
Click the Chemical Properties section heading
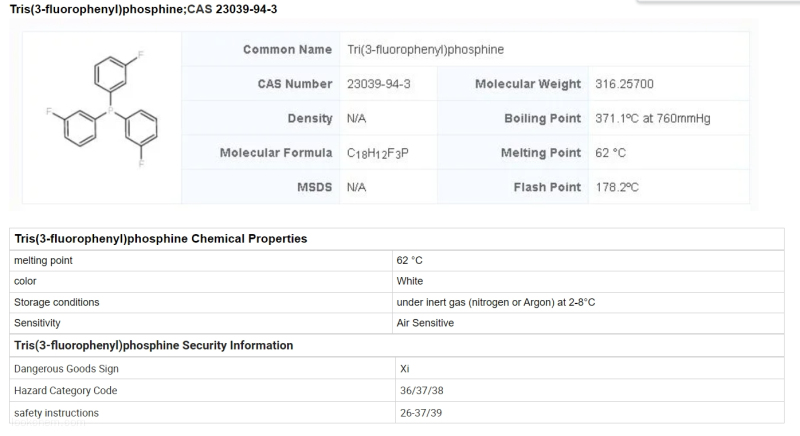tap(161, 239)
